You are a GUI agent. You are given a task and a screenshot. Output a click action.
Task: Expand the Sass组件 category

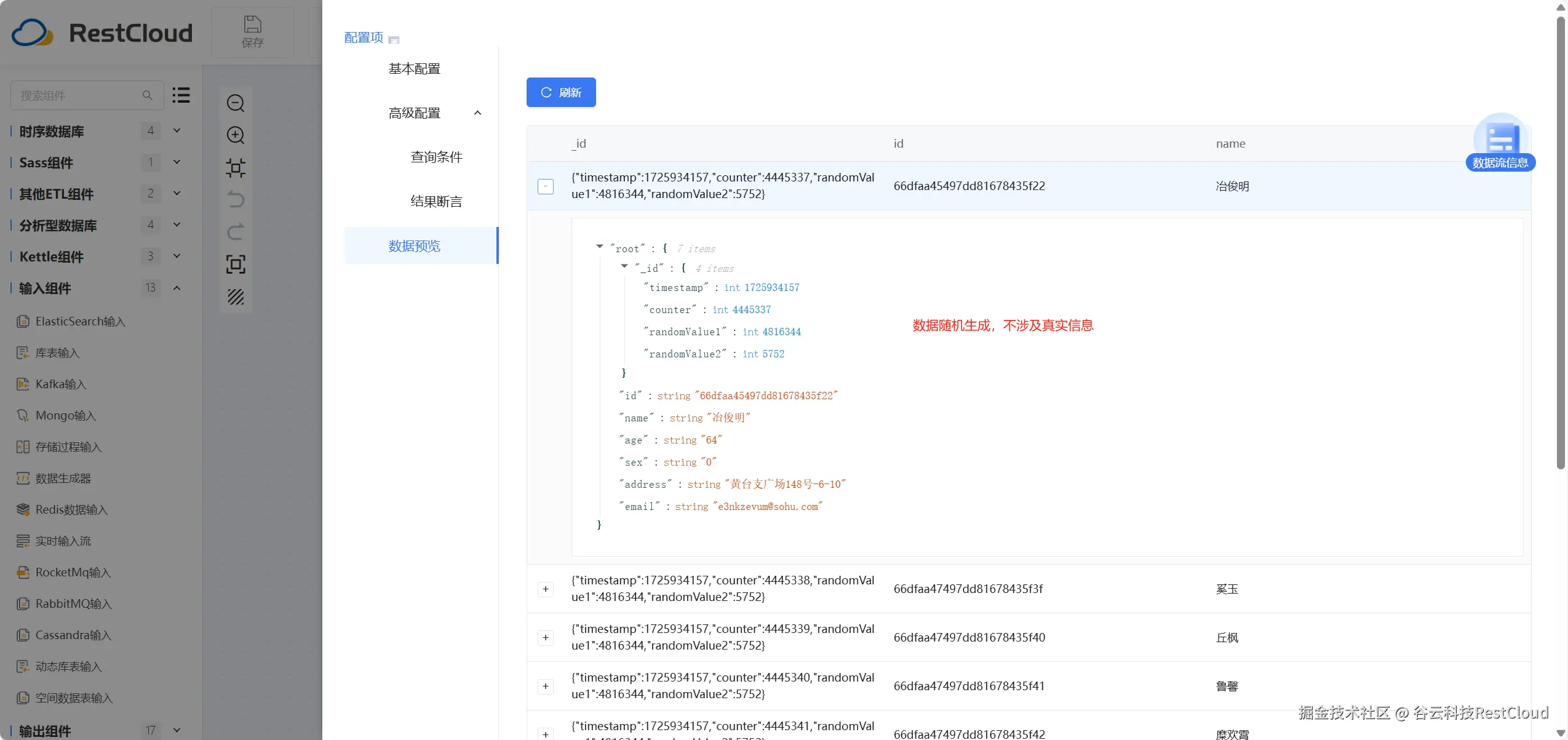coord(177,162)
